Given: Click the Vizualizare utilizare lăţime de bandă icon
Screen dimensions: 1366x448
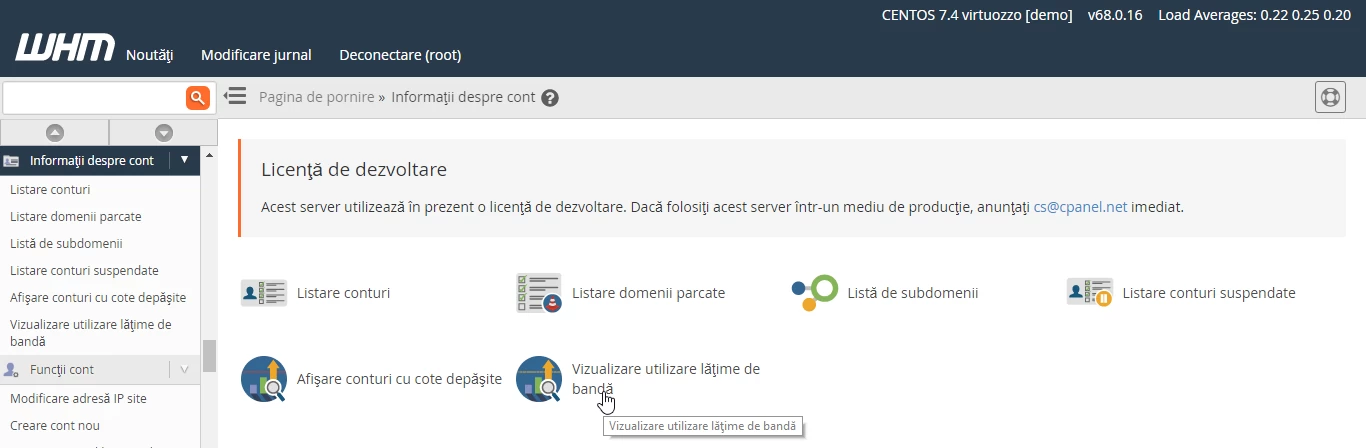Looking at the screenshot, I should tap(539, 379).
